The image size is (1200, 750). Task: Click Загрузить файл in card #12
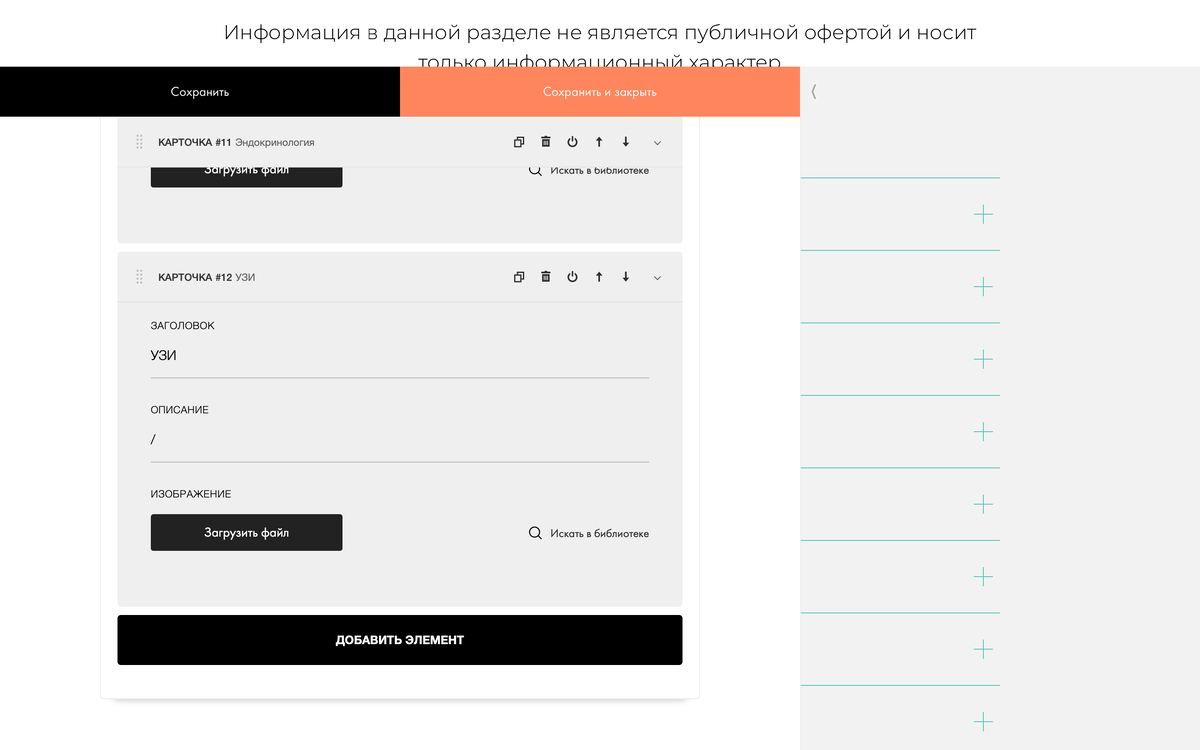tap(246, 532)
